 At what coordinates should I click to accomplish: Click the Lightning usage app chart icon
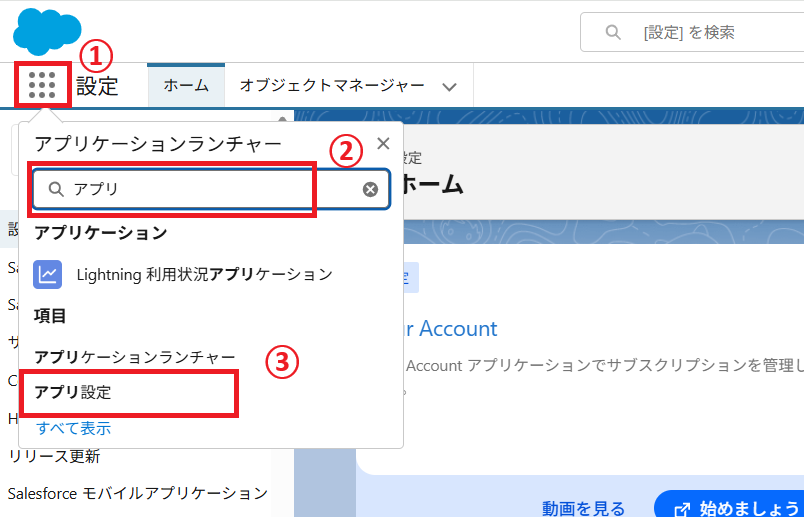pos(48,274)
